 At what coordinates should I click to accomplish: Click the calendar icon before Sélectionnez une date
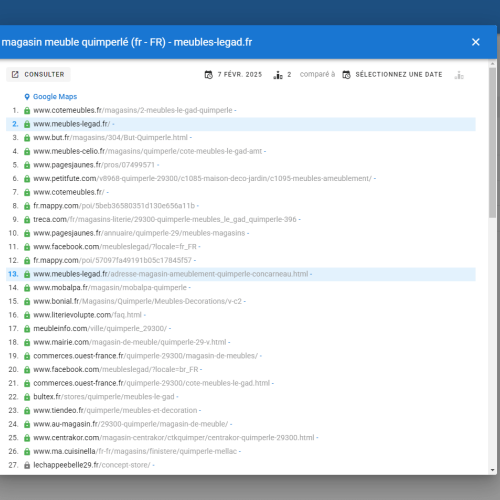[346, 75]
